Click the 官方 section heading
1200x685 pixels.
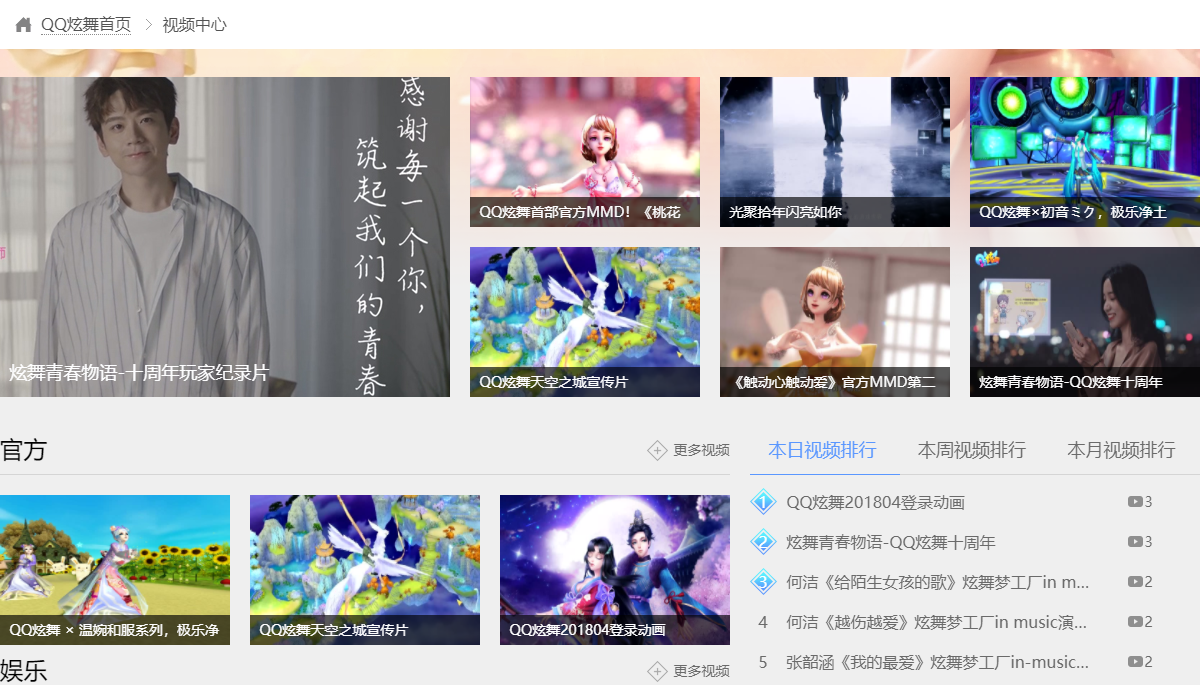coord(24,450)
